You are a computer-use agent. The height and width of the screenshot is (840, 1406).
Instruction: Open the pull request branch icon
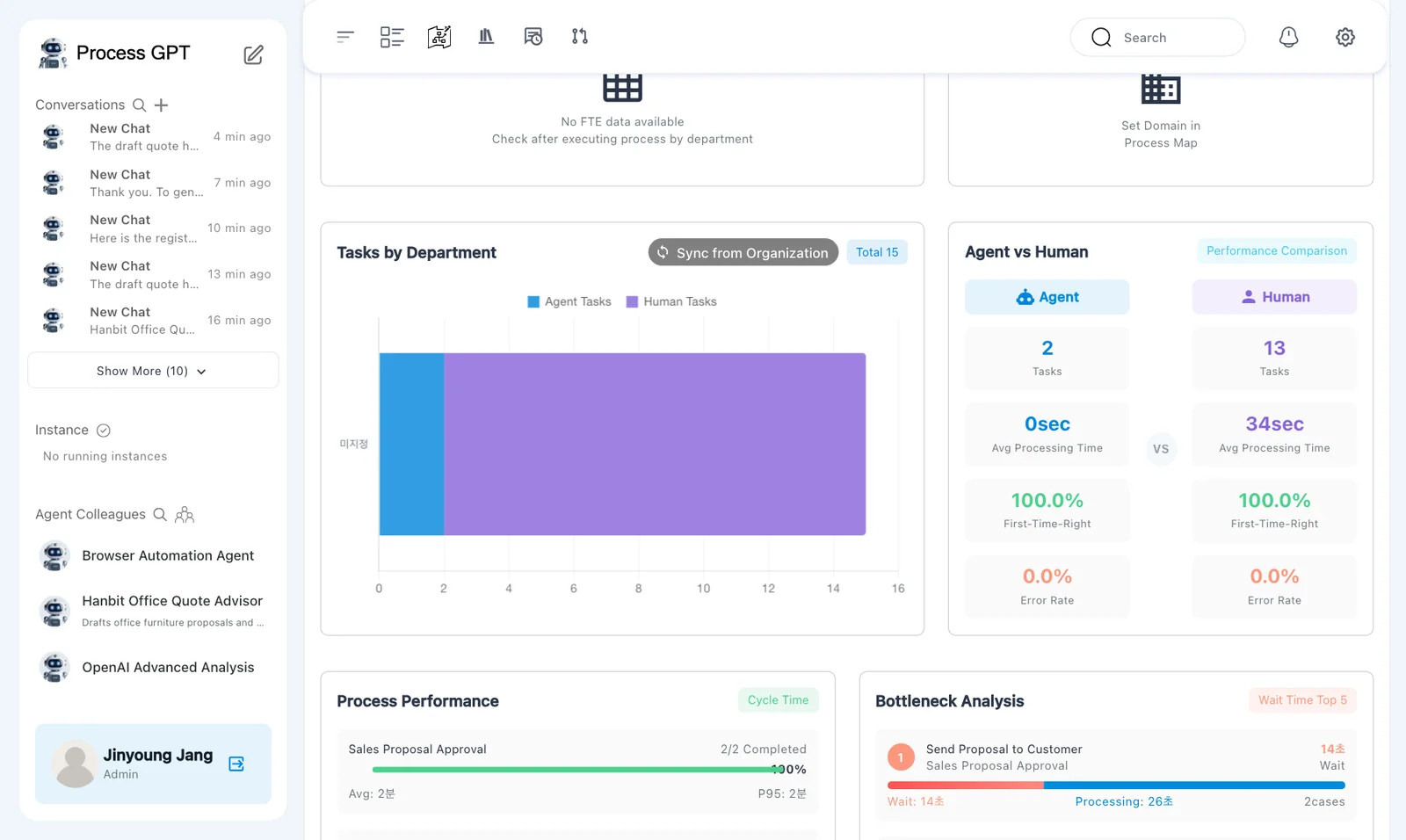coord(580,37)
